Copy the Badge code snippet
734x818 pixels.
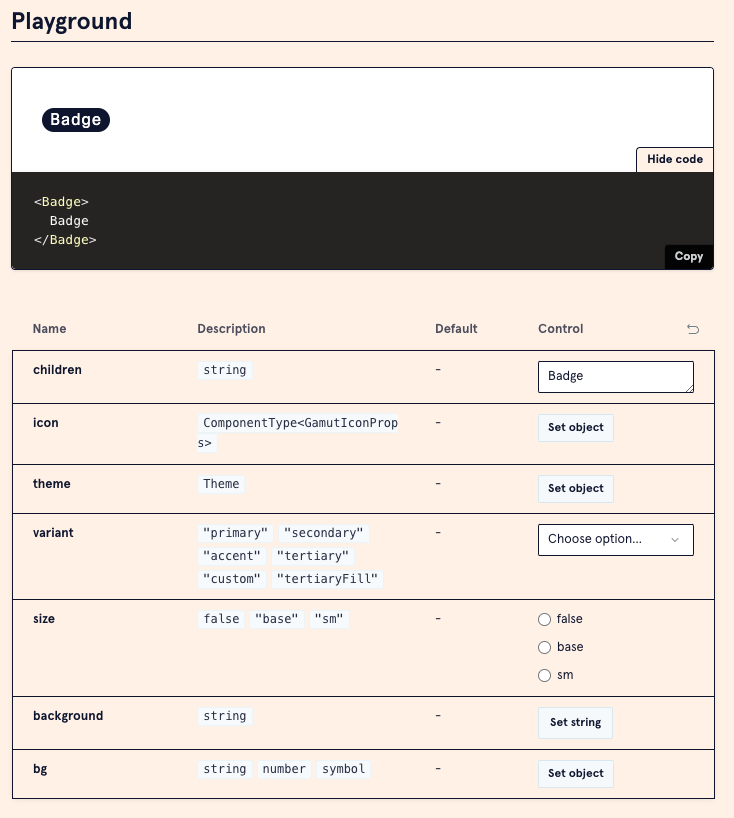688,256
